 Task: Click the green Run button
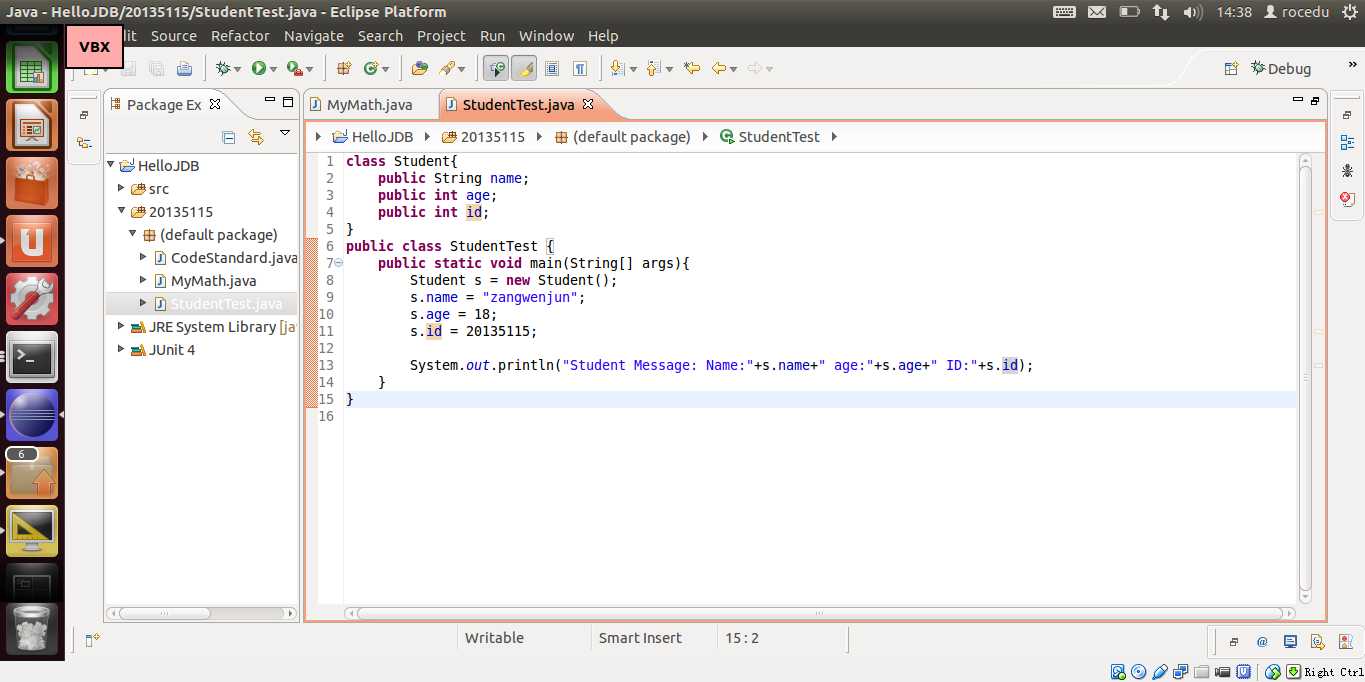[259, 68]
